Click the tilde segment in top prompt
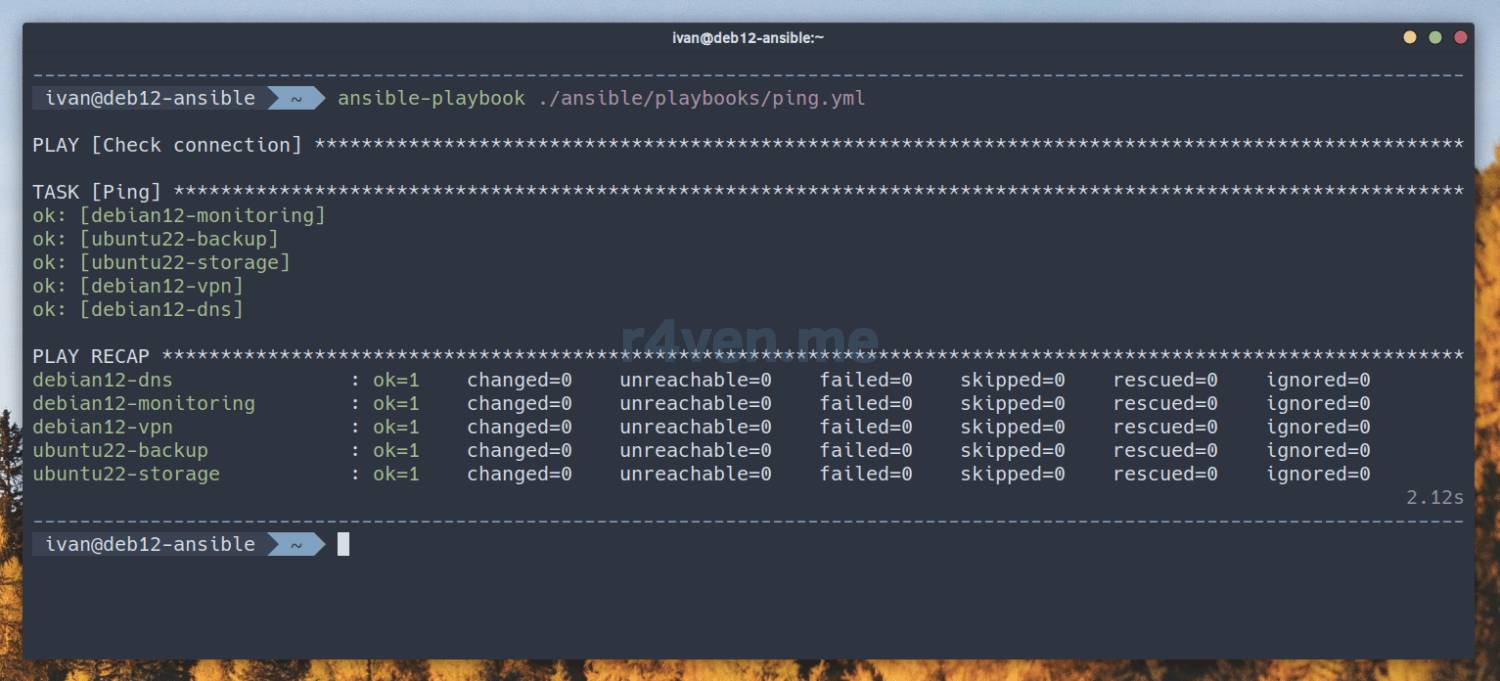This screenshot has width=1500, height=681. pyautogui.click(x=296, y=98)
